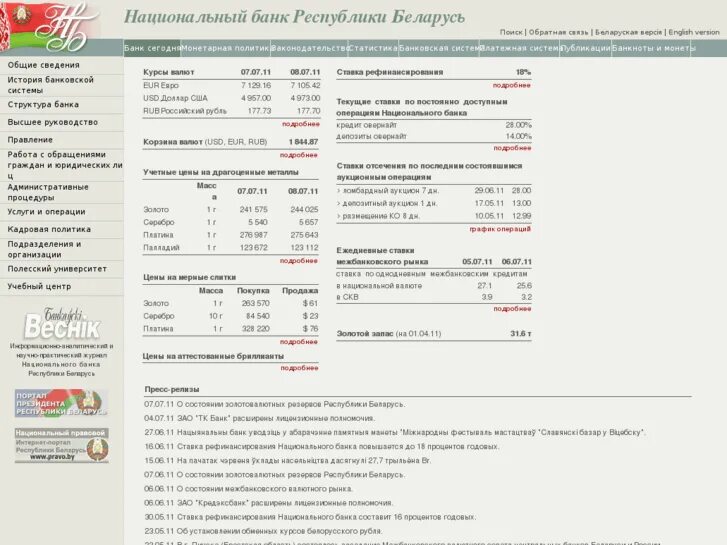This screenshot has height=545, width=727.
Task: Click the кредит овернайт 28.00% row
Action: tap(434, 125)
